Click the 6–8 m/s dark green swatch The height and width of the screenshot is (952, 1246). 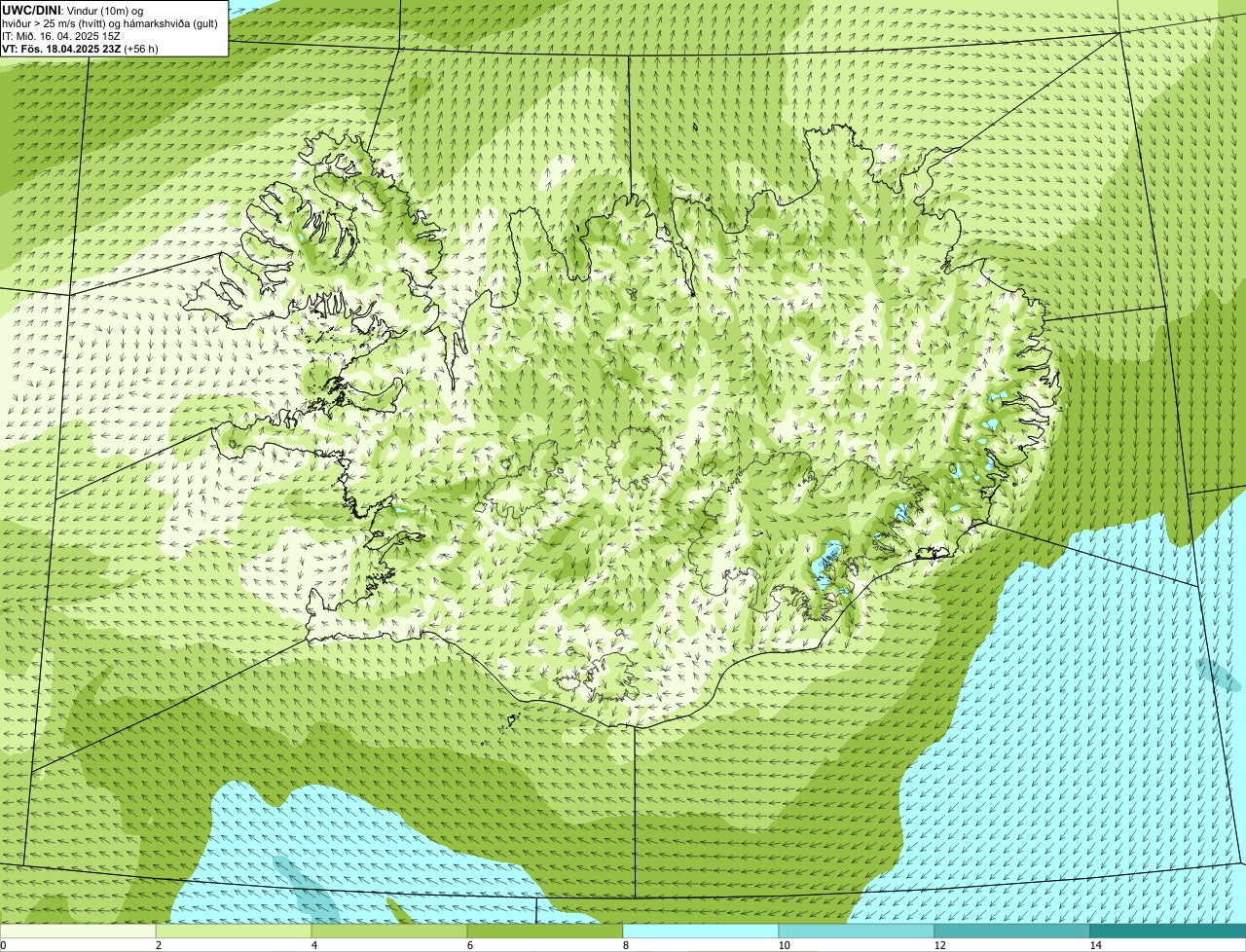click(545, 931)
